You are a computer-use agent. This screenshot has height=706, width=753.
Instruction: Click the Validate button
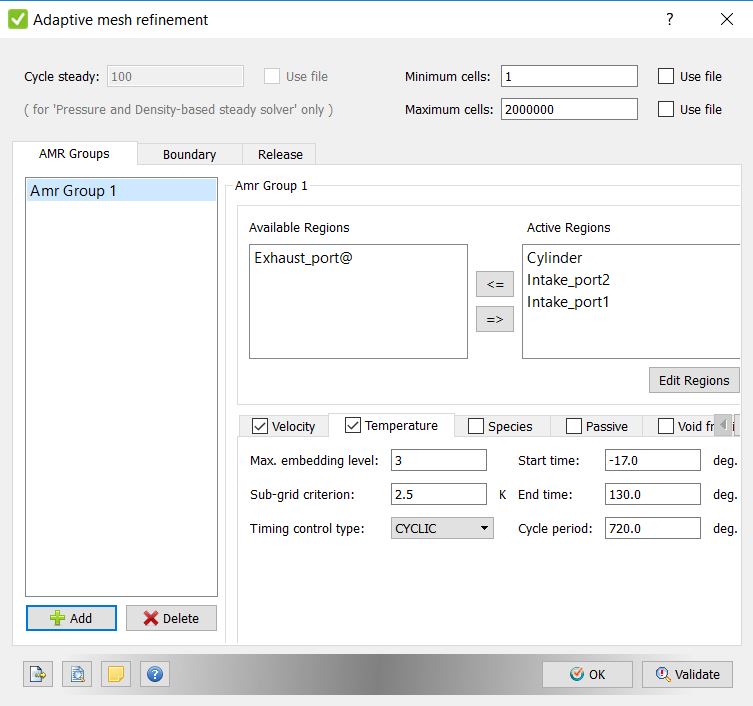(x=687, y=674)
